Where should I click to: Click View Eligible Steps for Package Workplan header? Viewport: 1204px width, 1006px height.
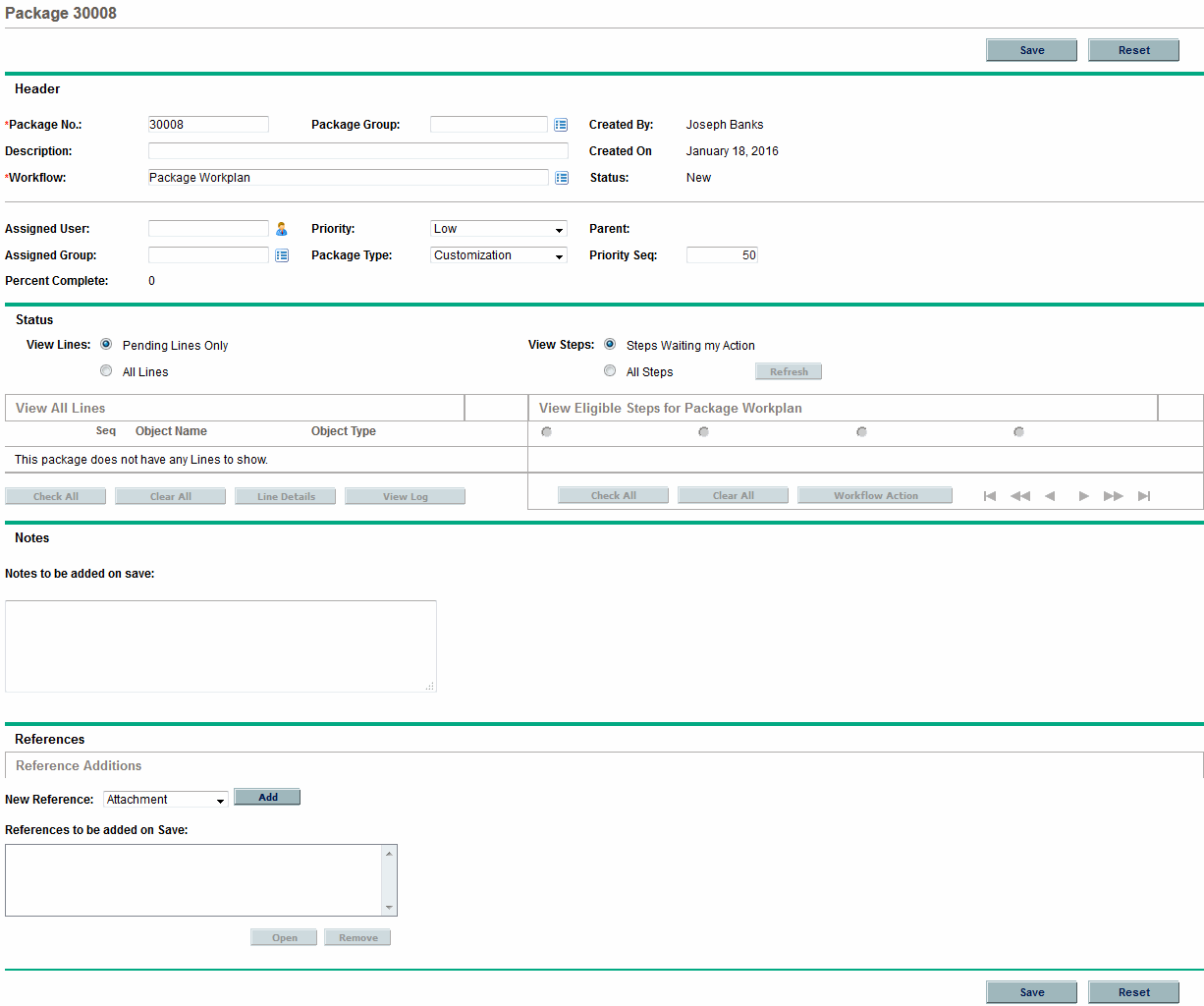coord(671,408)
